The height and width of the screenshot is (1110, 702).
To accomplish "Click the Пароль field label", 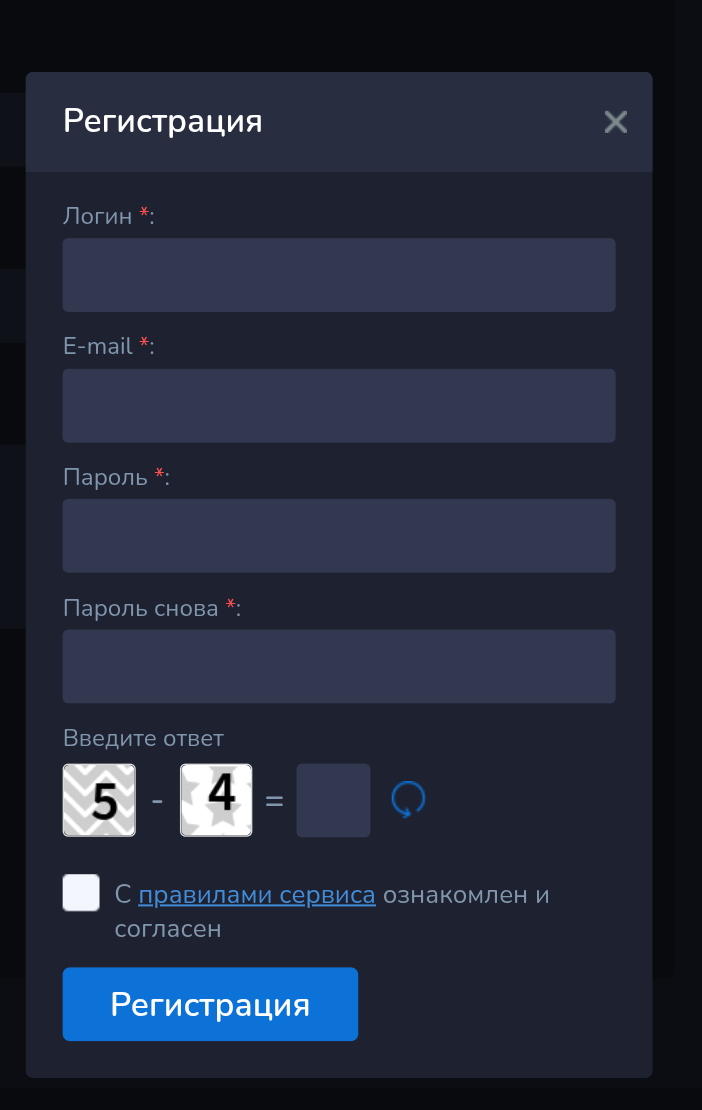I will [x=106, y=477].
